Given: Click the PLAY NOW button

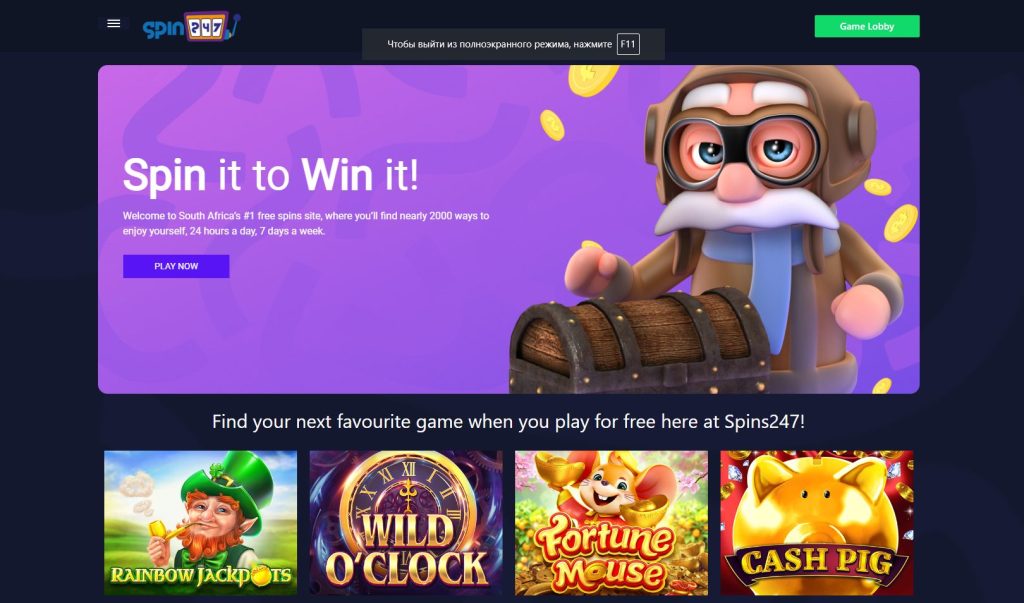Looking at the screenshot, I should pos(176,266).
